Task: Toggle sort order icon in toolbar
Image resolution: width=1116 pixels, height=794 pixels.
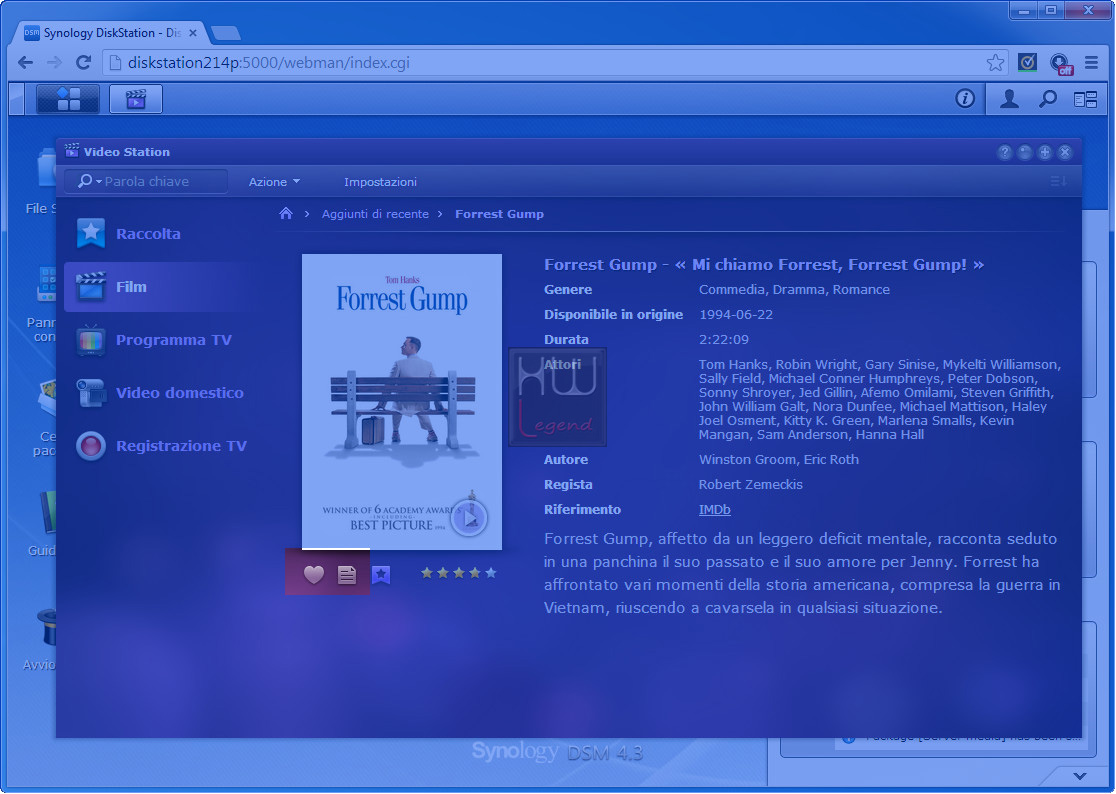Action: (1058, 182)
